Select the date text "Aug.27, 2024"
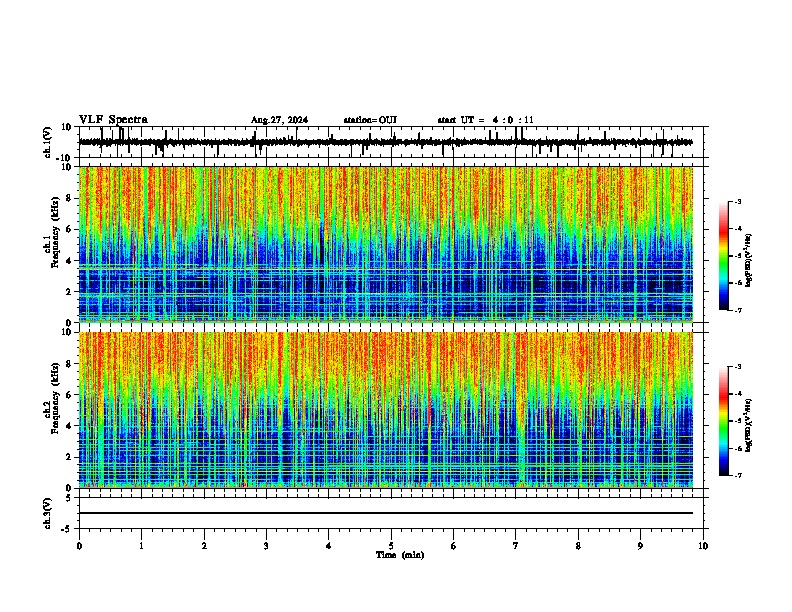 279,120
